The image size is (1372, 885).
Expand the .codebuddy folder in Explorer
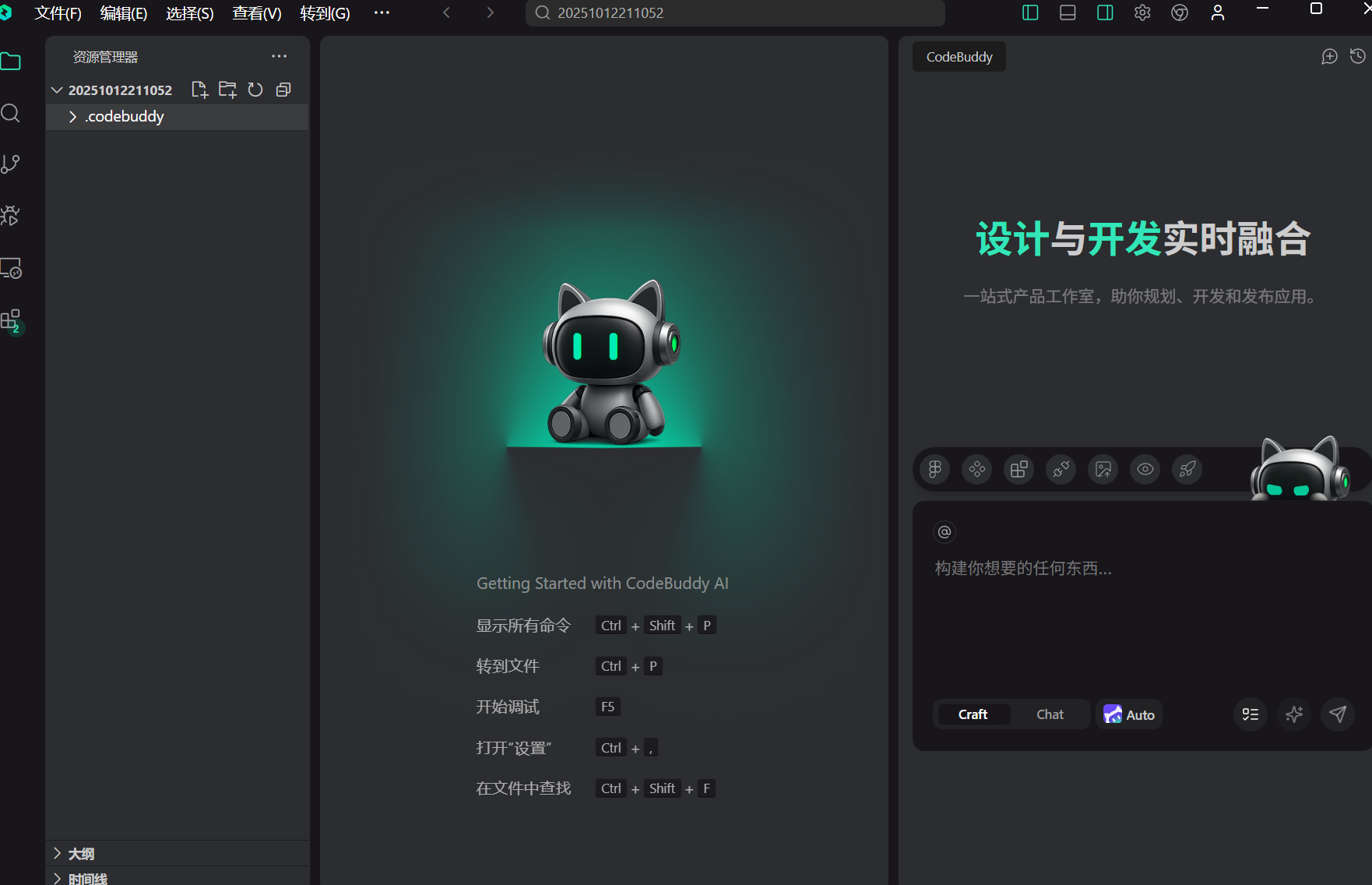[x=72, y=116]
